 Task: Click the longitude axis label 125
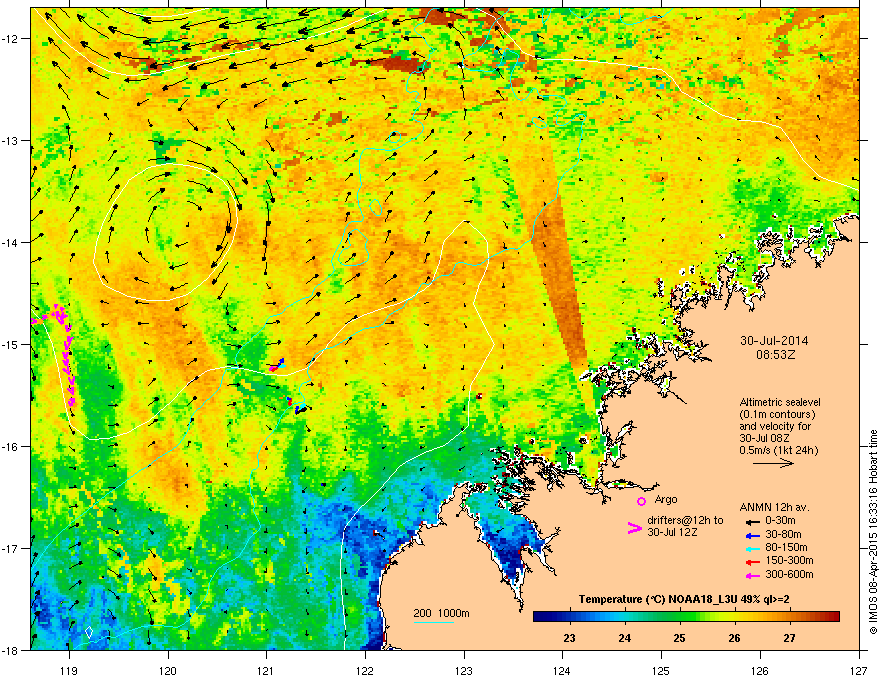[661, 671]
